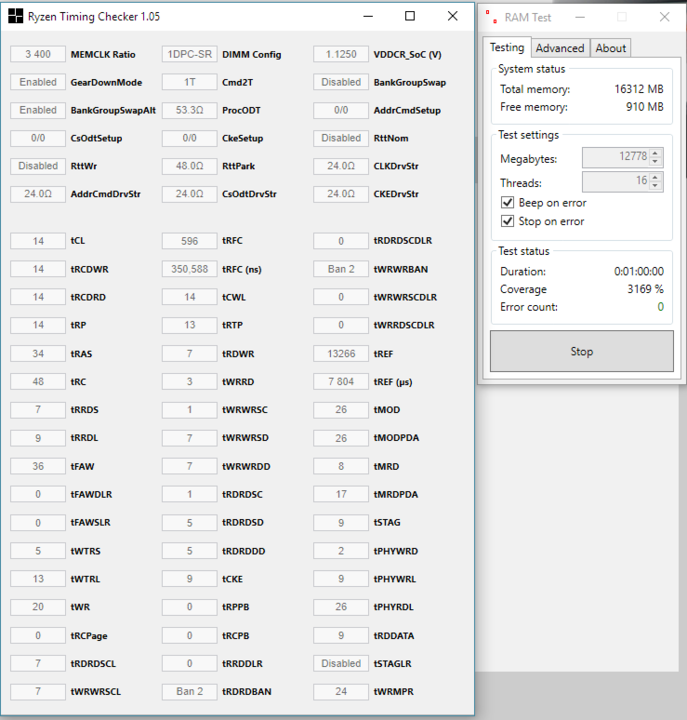Click the tCWL label
Screen dimensions: 687x720
click(x=234, y=297)
